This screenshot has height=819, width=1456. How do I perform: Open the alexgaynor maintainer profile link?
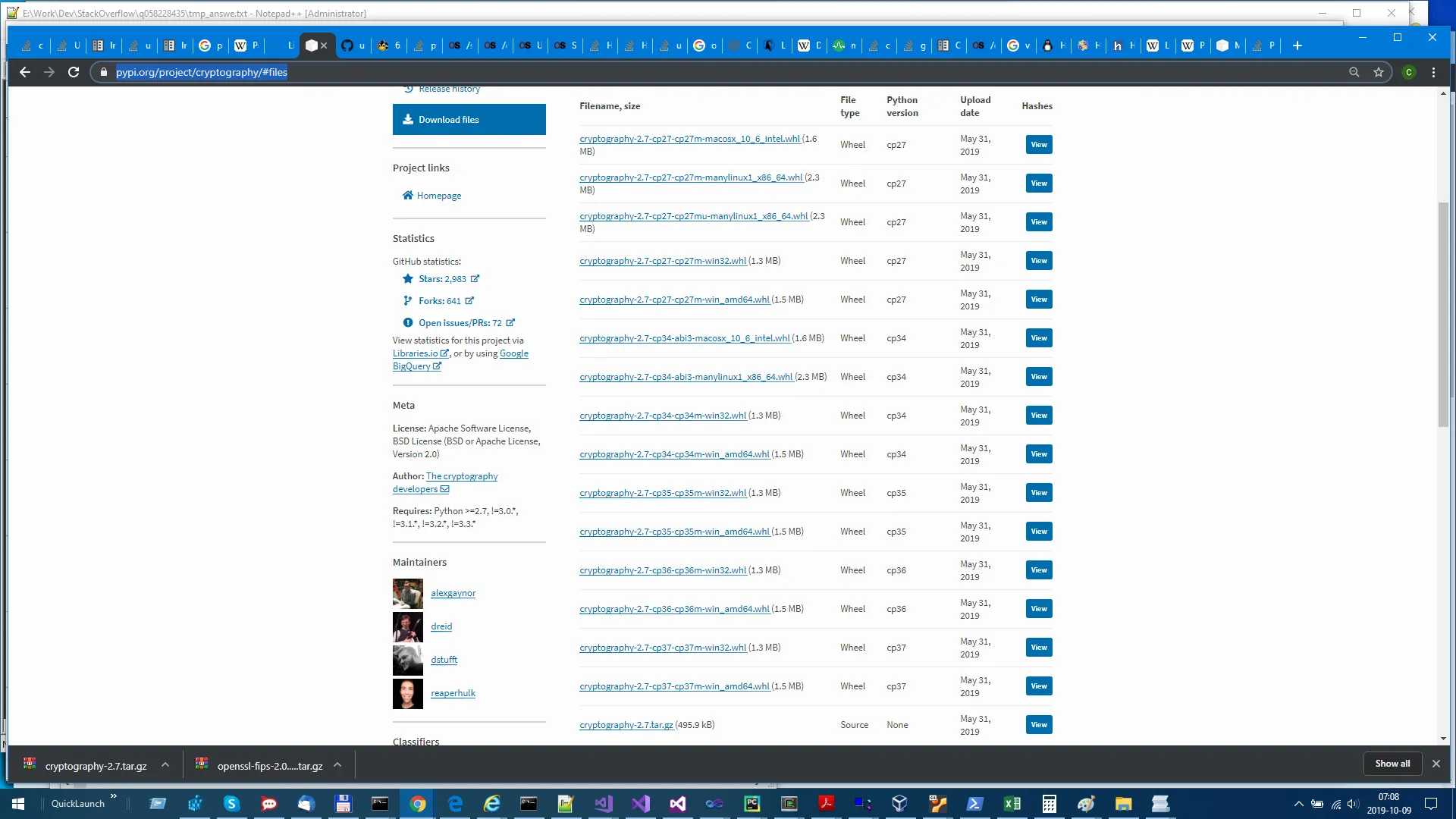pos(453,593)
